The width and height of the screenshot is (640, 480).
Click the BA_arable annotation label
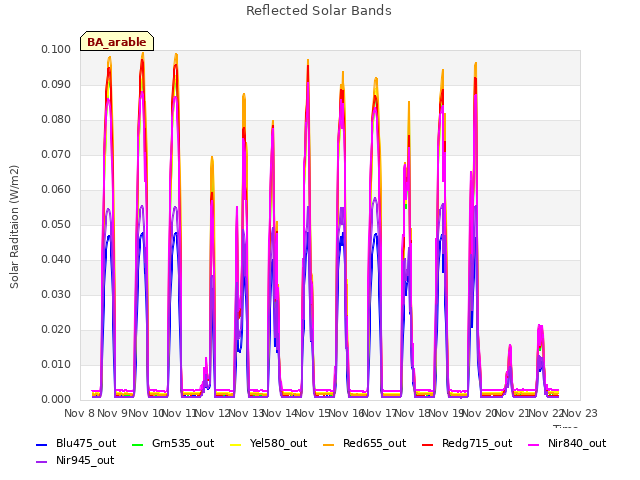117,42
